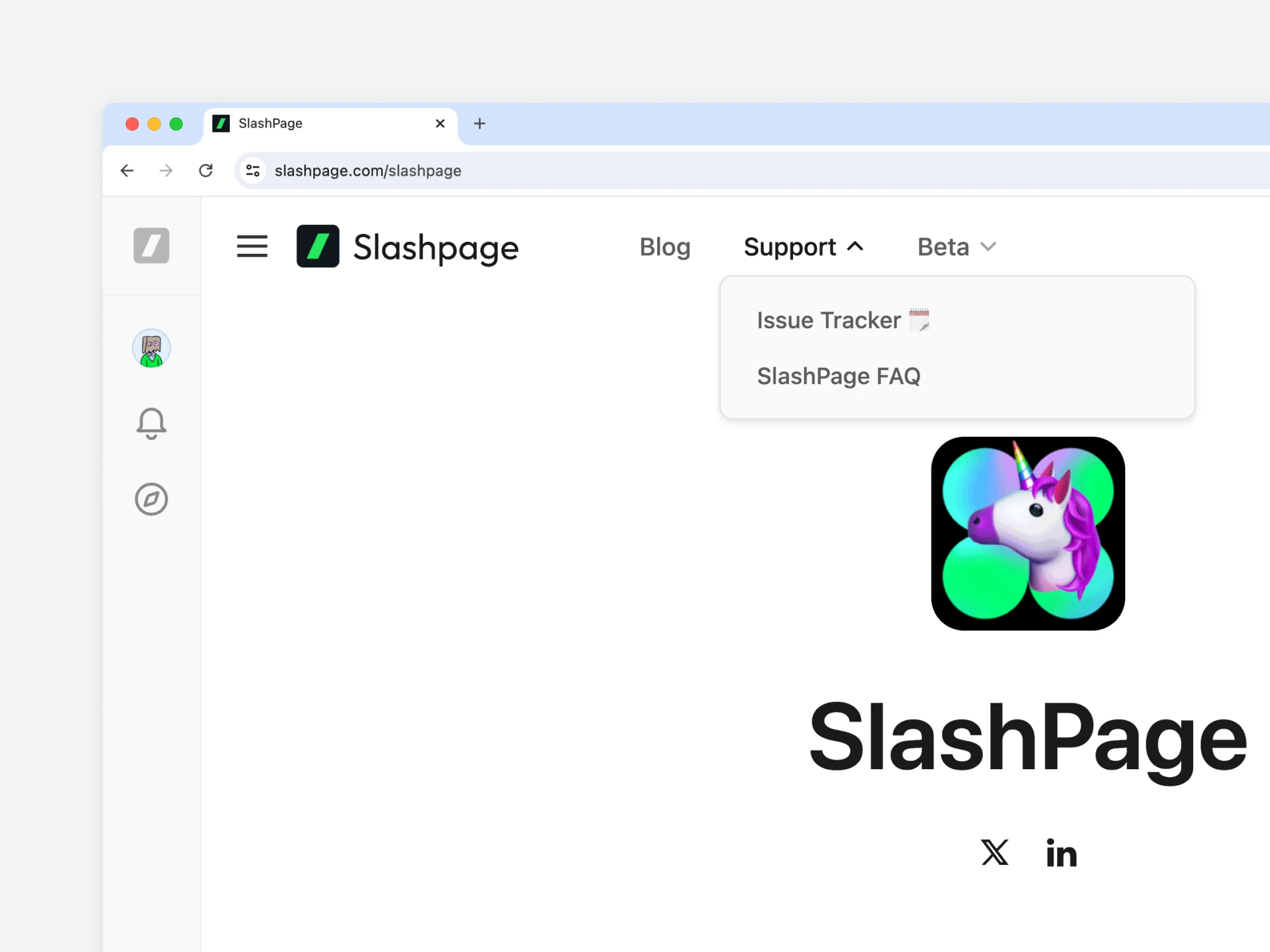Click the green Slashpage logo

(x=317, y=246)
